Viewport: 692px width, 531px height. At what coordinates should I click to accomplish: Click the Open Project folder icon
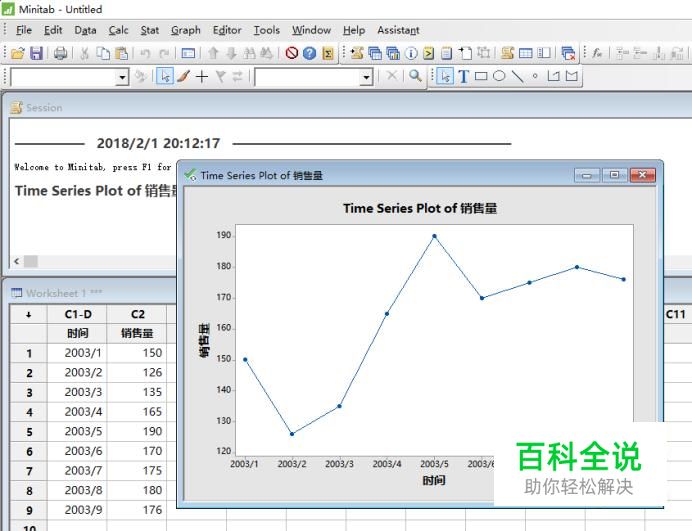[17, 53]
